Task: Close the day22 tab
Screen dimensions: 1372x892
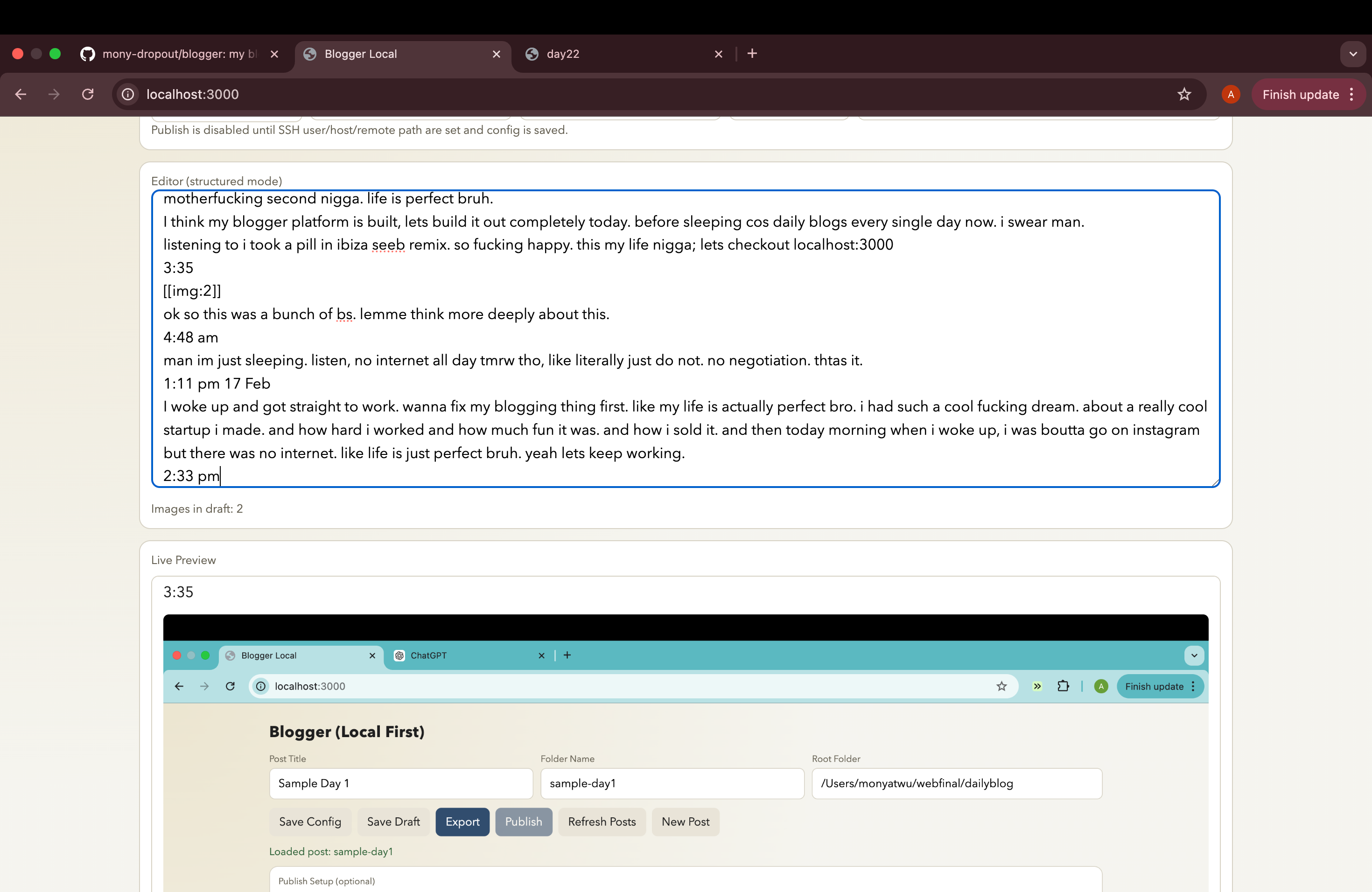Action: point(718,54)
